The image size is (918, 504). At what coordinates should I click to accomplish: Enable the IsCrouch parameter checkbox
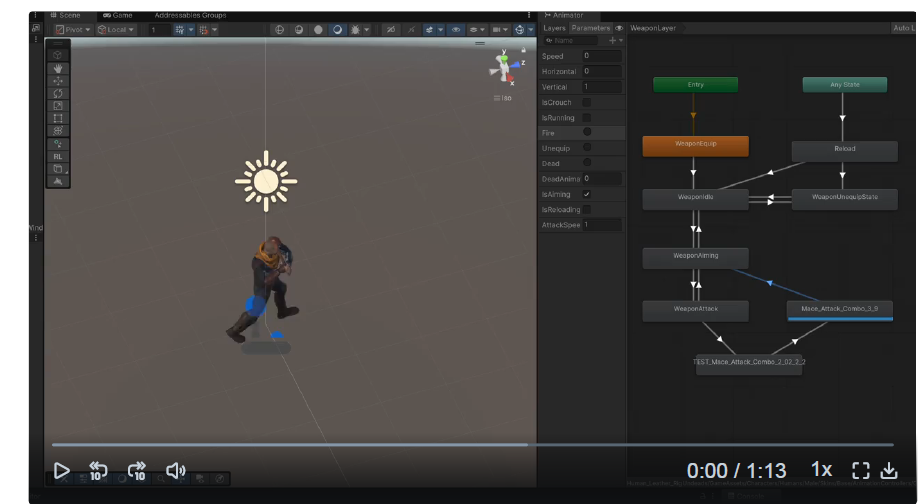tap(587, 102)
